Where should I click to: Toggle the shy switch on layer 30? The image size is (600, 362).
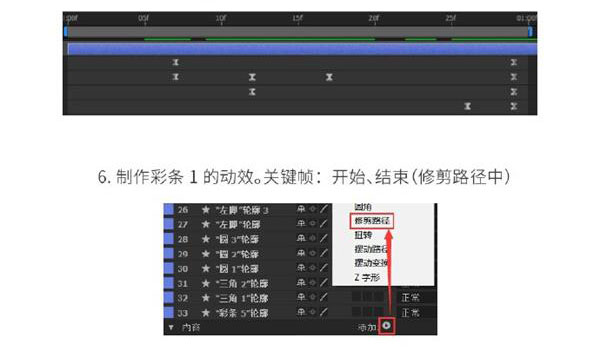coord(302,267)
